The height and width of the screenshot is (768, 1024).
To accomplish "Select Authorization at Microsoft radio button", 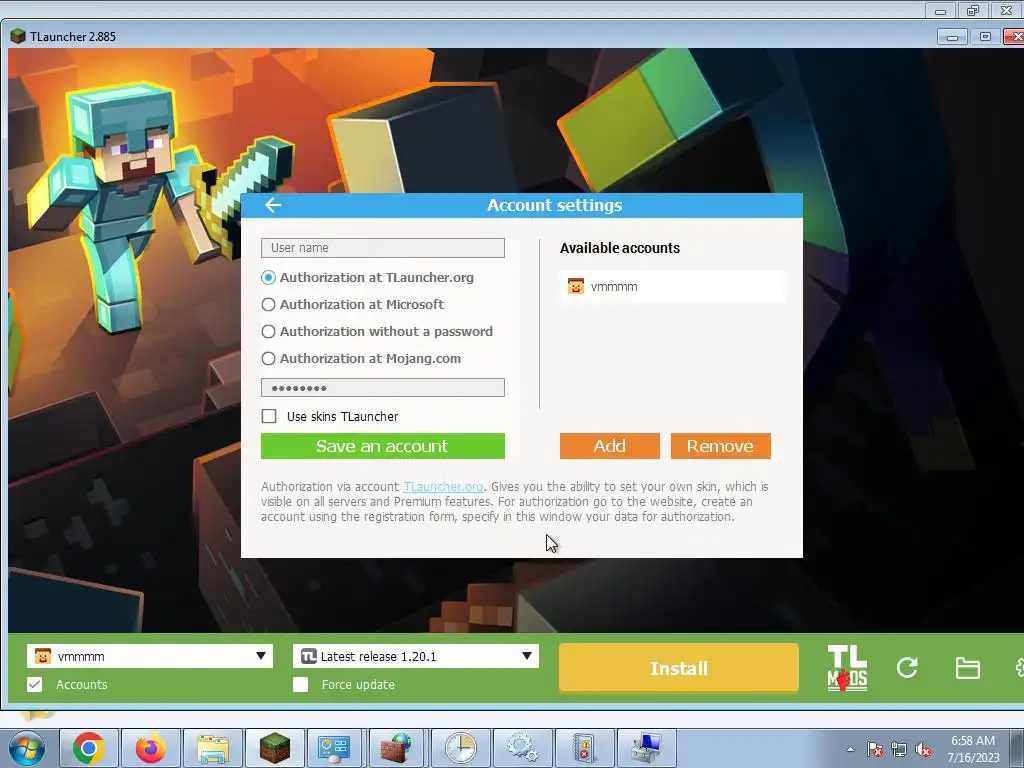I will (268, 304).
